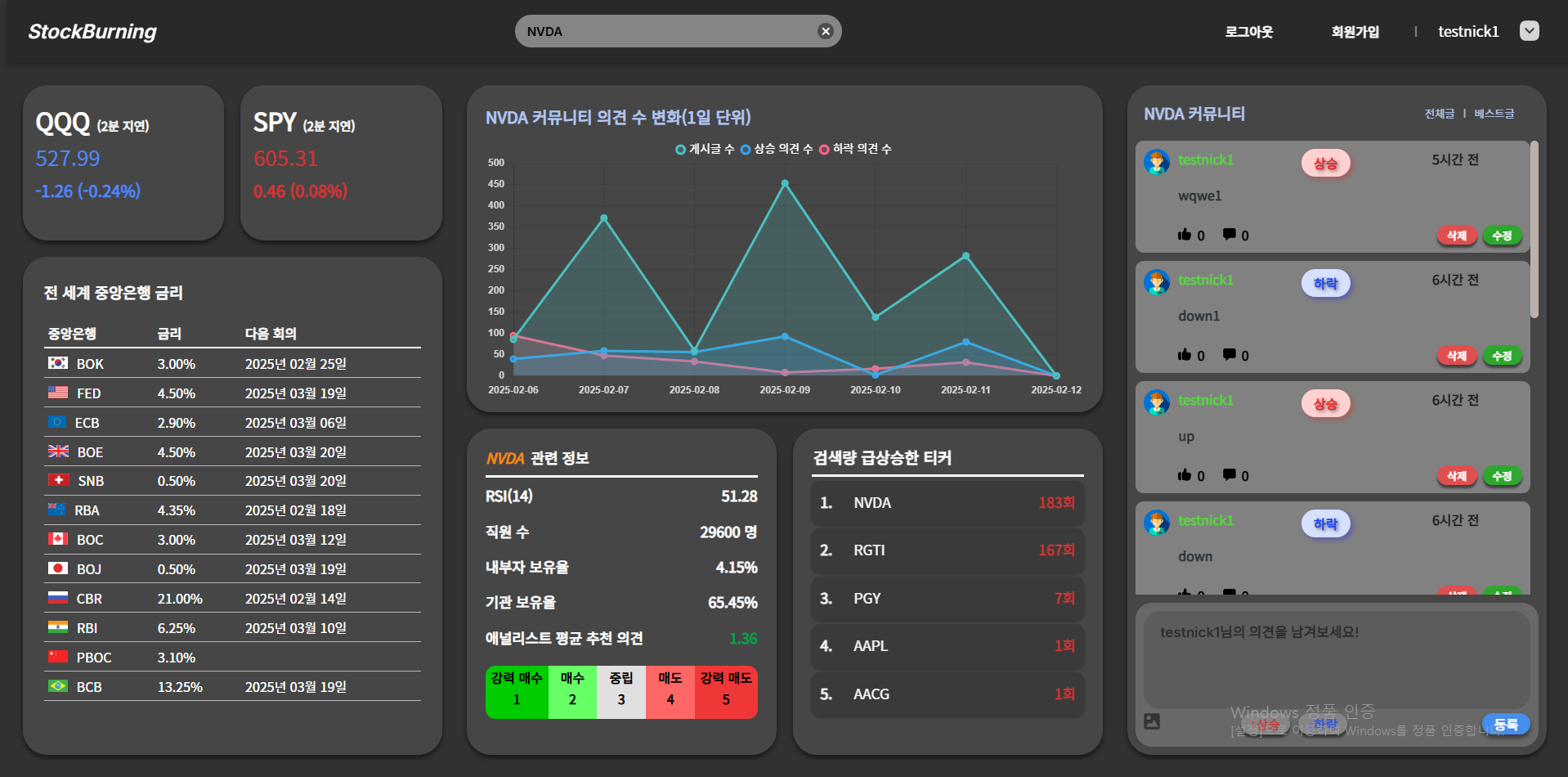Open comments on the 'up' post
The image size is (1568, 777).
(x=1230, y=475)
